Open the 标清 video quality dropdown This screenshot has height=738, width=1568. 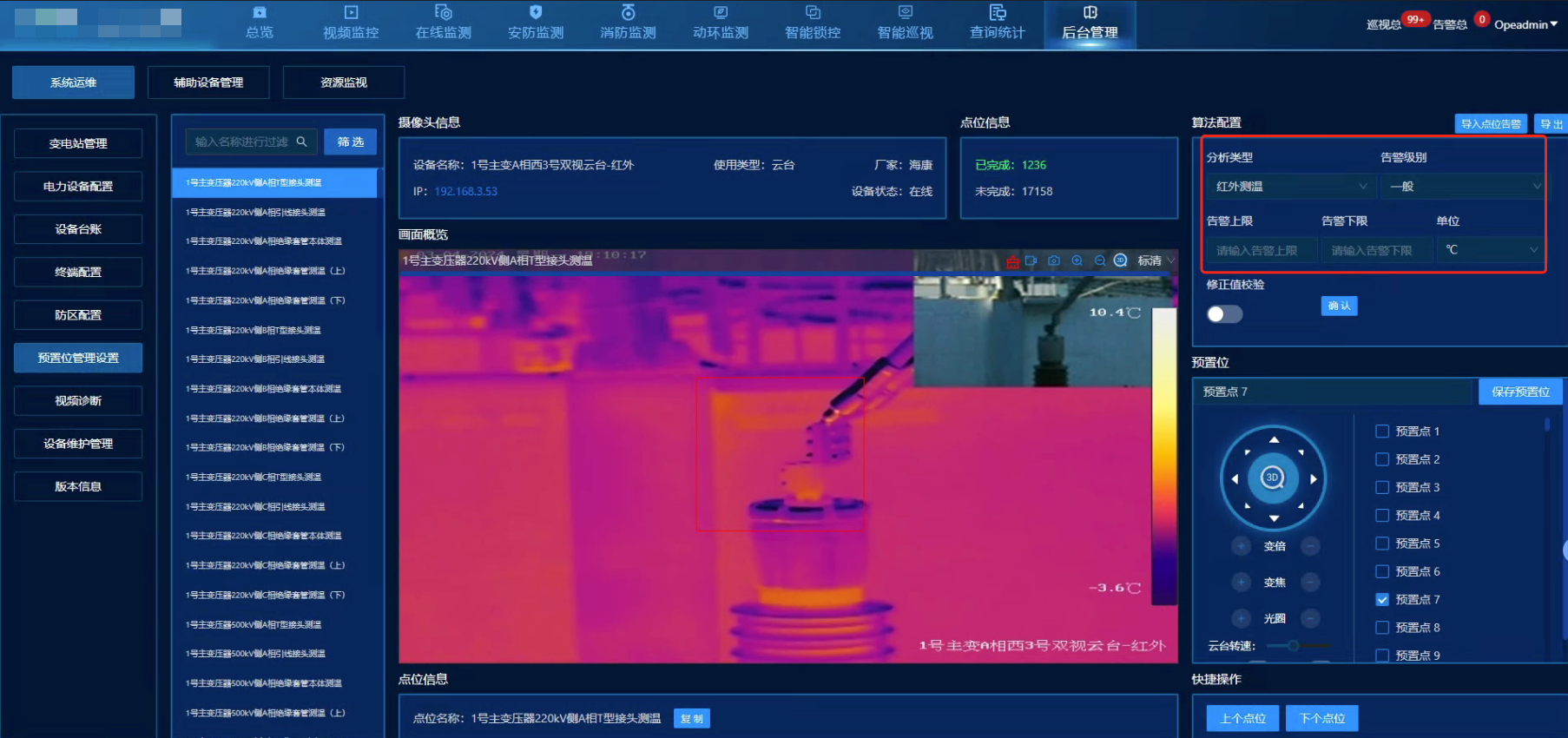(x=1156, y=260)
